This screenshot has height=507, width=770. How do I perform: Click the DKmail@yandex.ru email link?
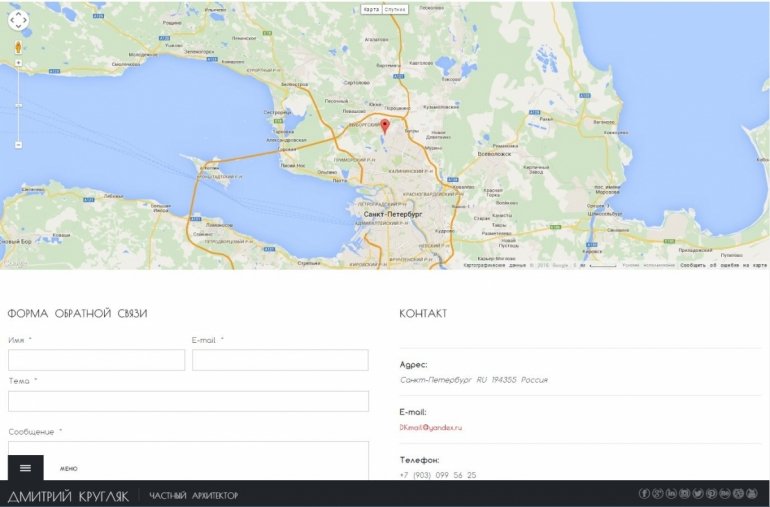[x=430, y=427]
